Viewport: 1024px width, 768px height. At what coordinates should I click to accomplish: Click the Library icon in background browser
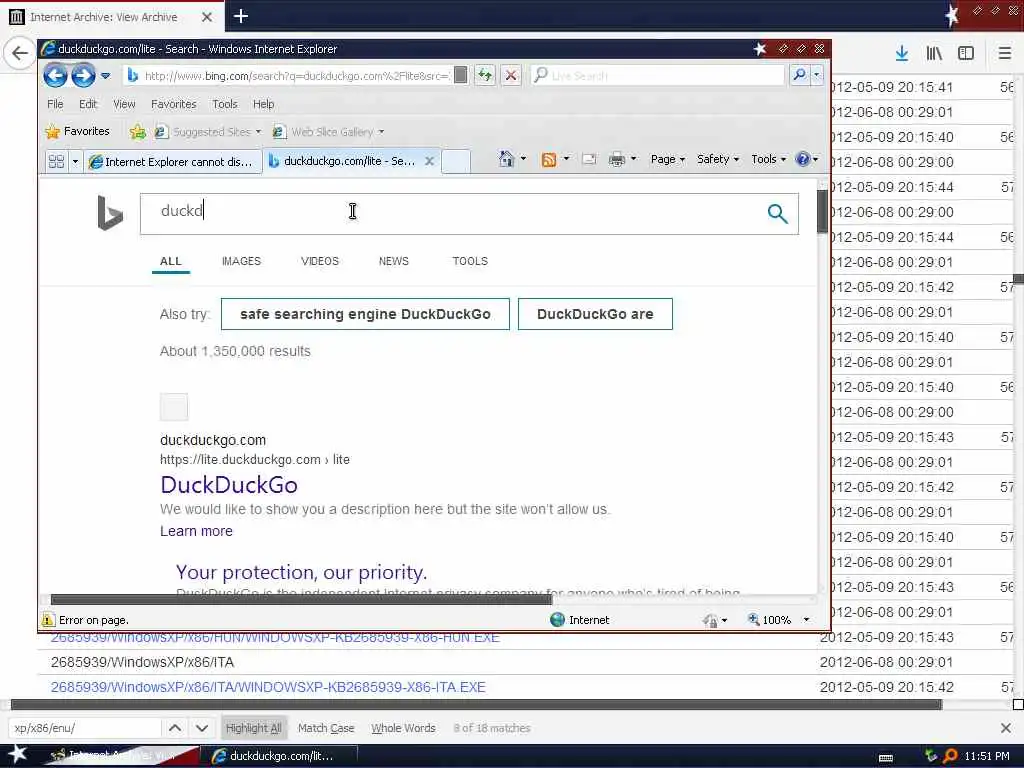point(934,54)
